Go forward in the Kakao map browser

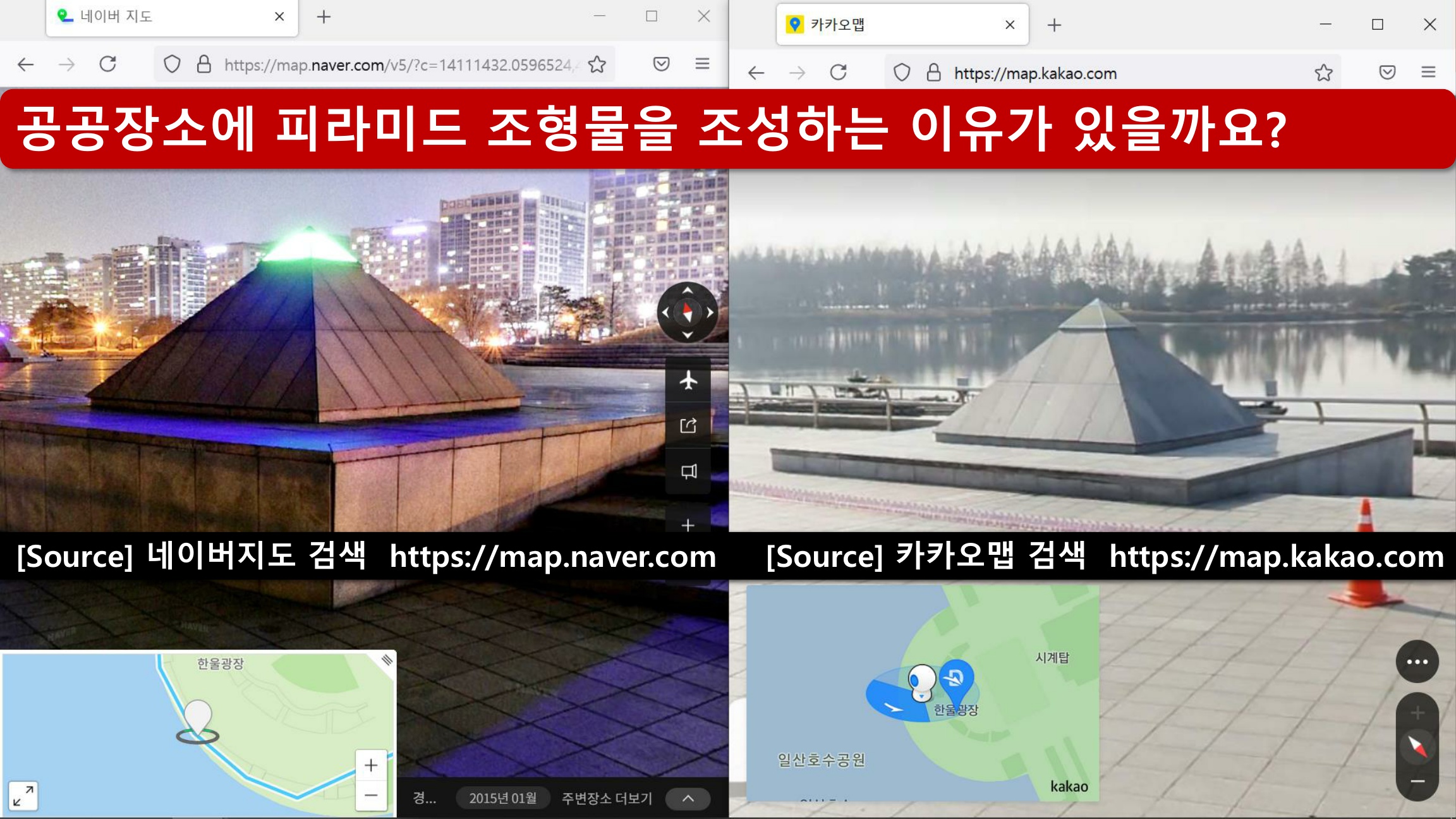coord(797,73)
